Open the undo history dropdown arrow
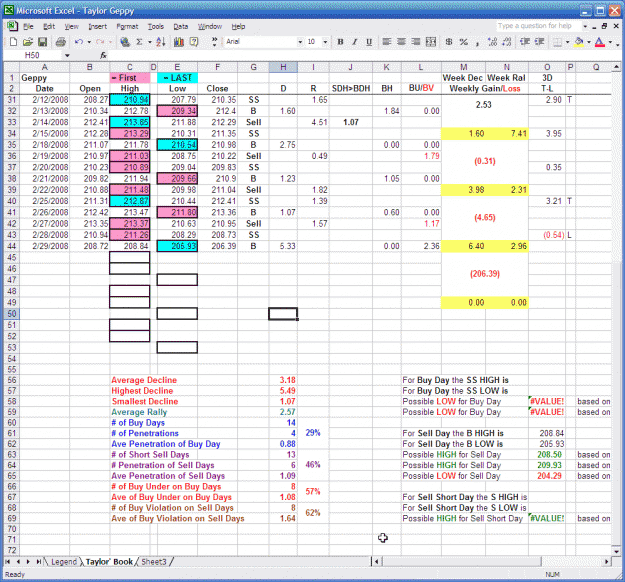This screenshot has width=625, height=582. [x=89, y=42]
